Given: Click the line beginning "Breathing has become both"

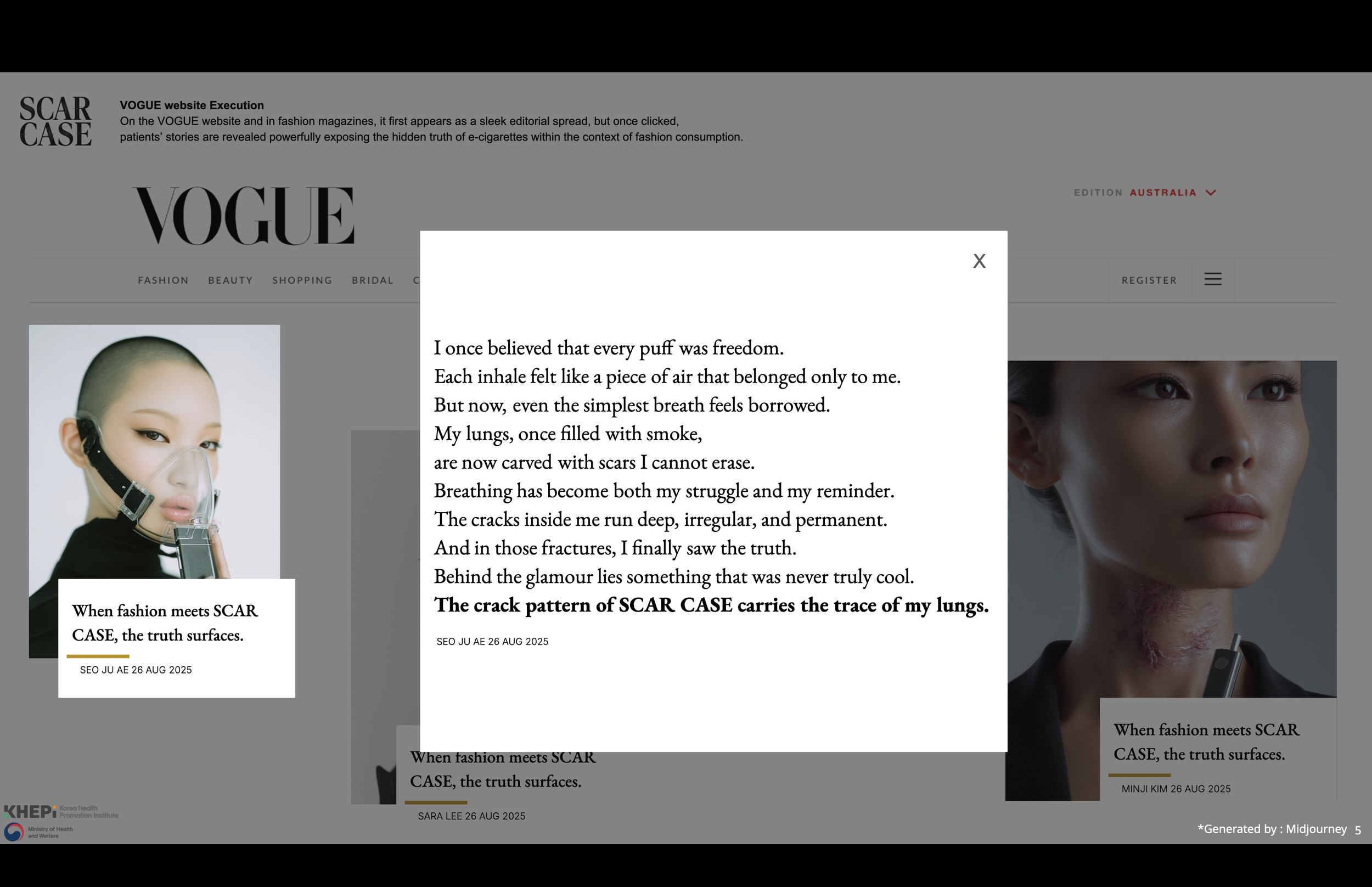Looking at the screenshot, I should point(664,491).
